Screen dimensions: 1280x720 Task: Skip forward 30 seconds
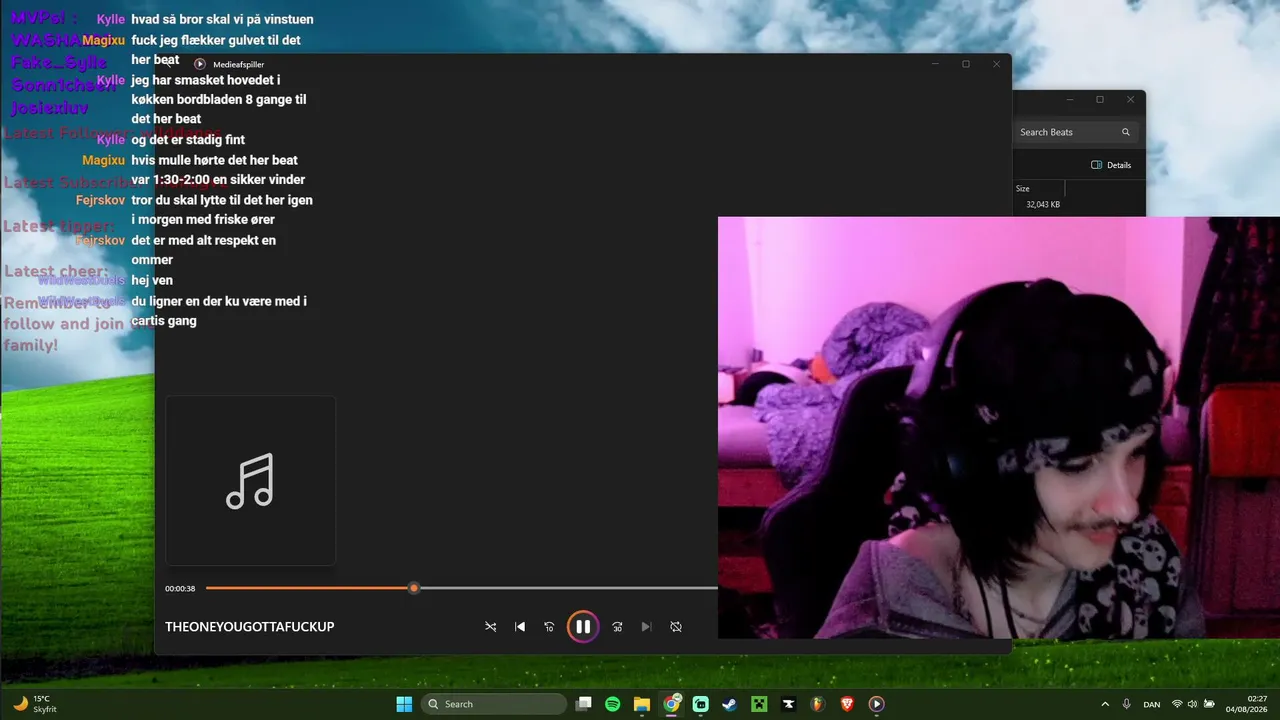pyautogui.click(x=617, y=627)
